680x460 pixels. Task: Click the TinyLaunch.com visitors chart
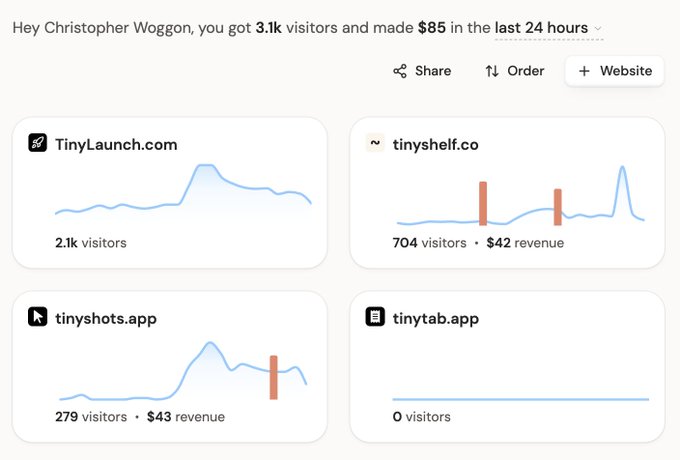coord(183,189)
